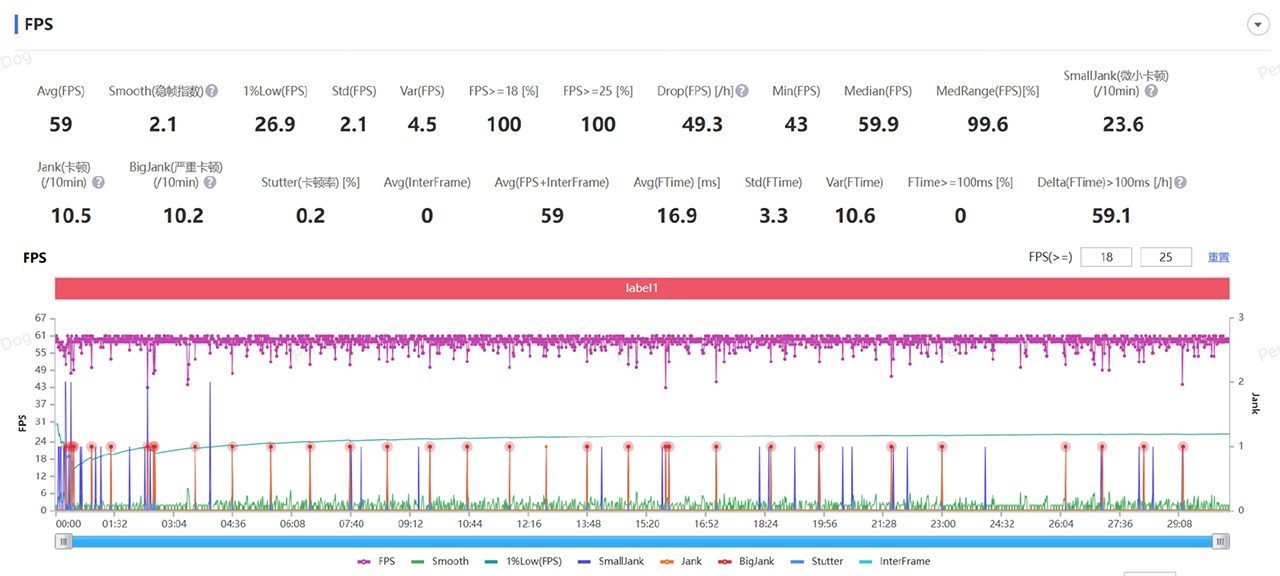Viewport: 1280px width, 576px height.
Task: Select the red label1 bar
Action: click(x=641, y=288)
